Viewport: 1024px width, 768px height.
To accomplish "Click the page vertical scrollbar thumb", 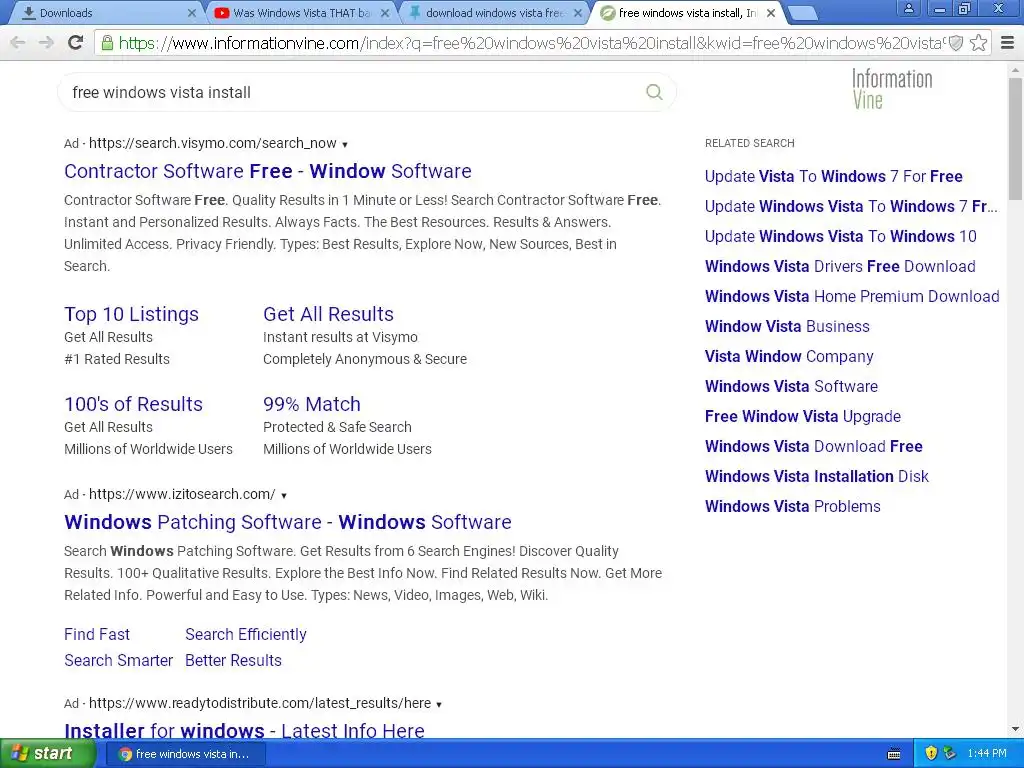I will 1015,139.
